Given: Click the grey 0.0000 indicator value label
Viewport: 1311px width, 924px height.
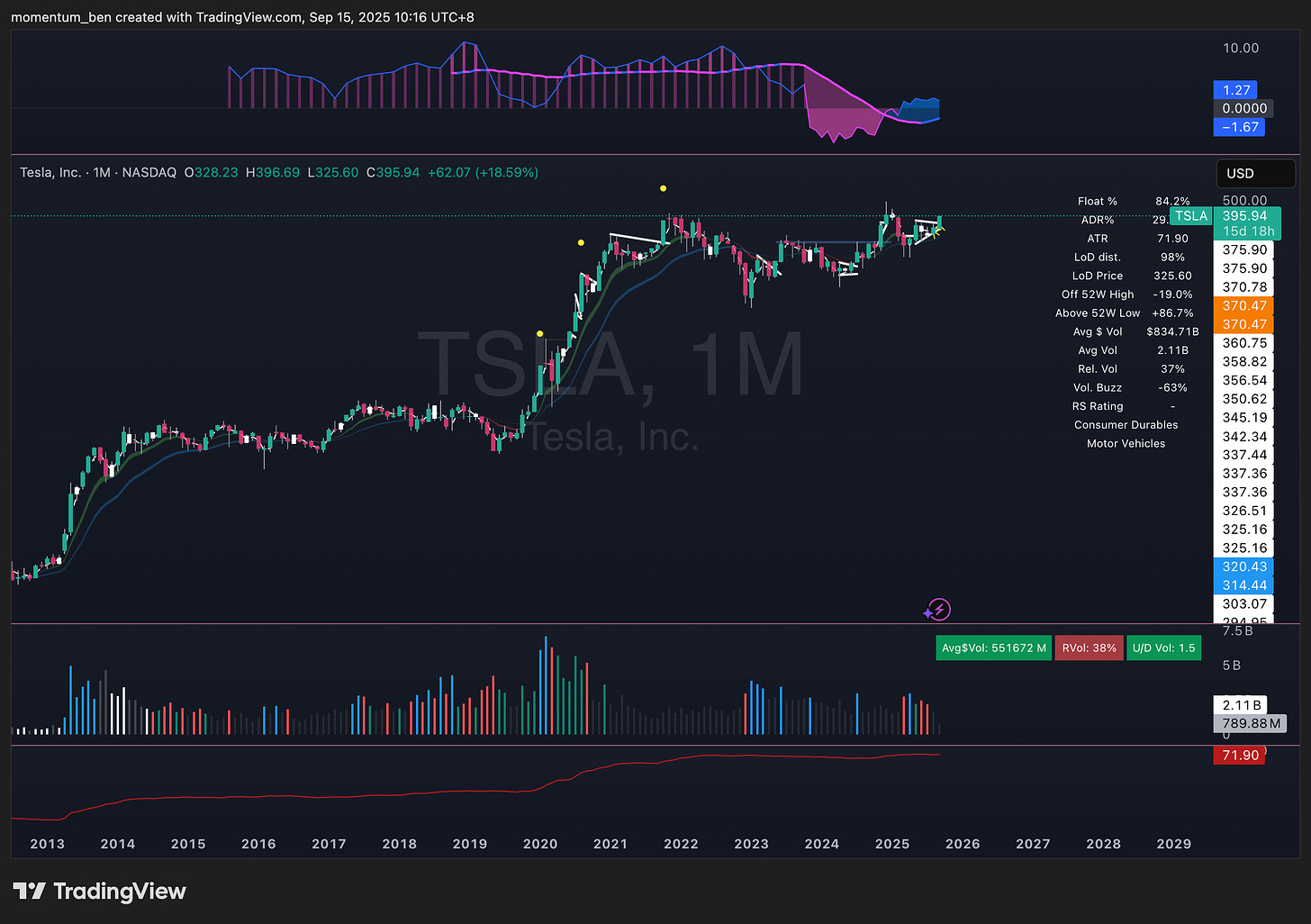Looking at the screenshot, I should 1244,108.
